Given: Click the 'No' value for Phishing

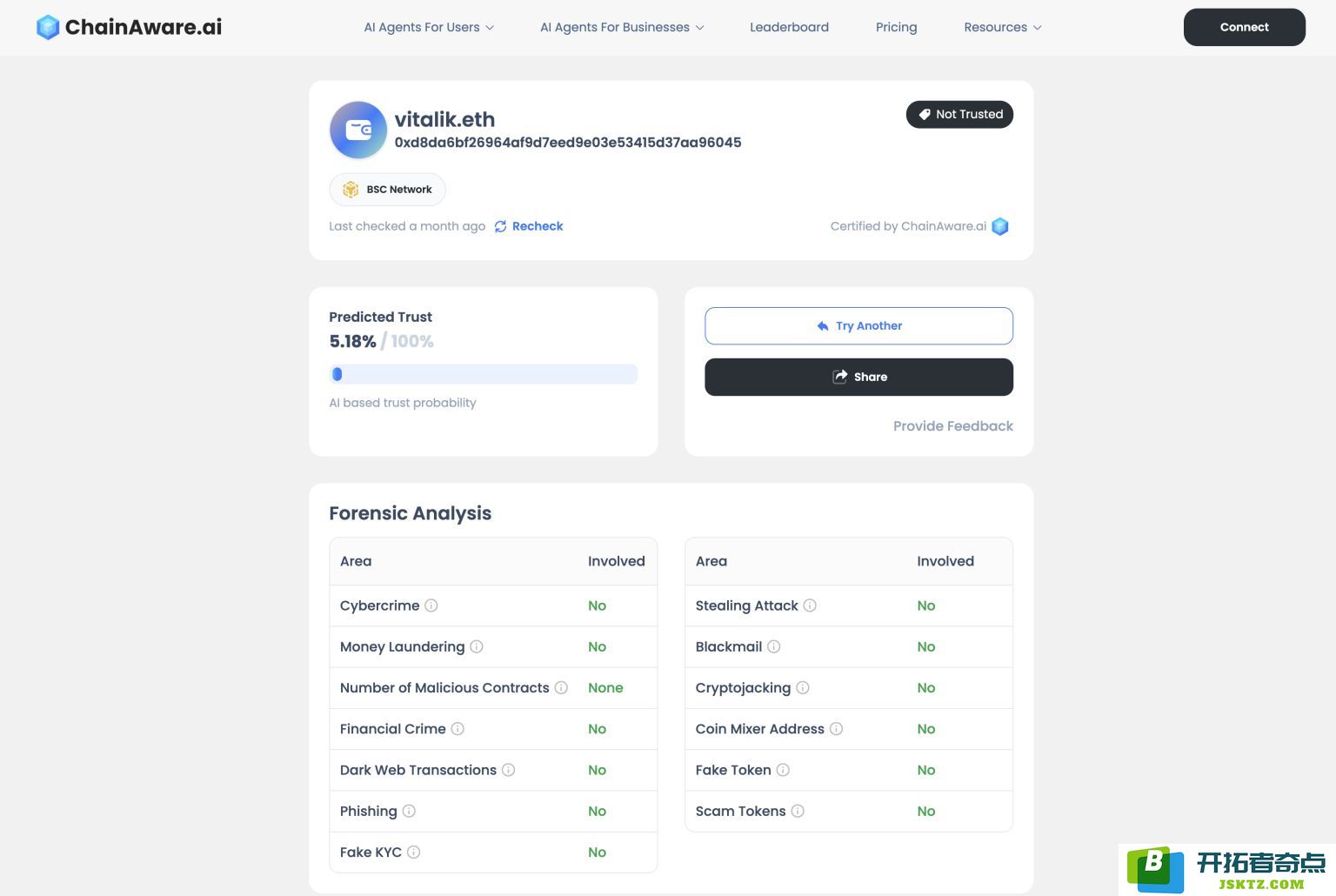Looking at the screenshot, I should click(597, 811).
